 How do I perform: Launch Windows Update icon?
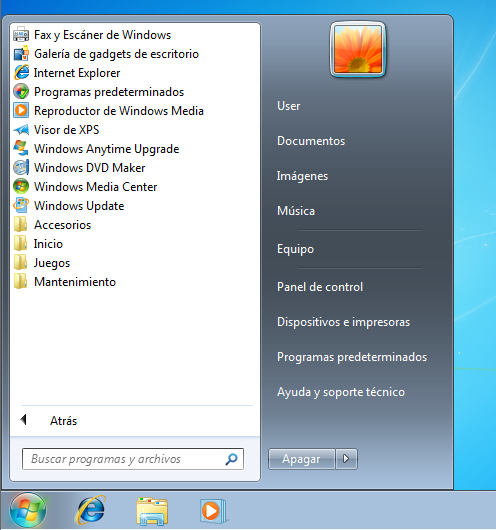(x=21, y=206)
